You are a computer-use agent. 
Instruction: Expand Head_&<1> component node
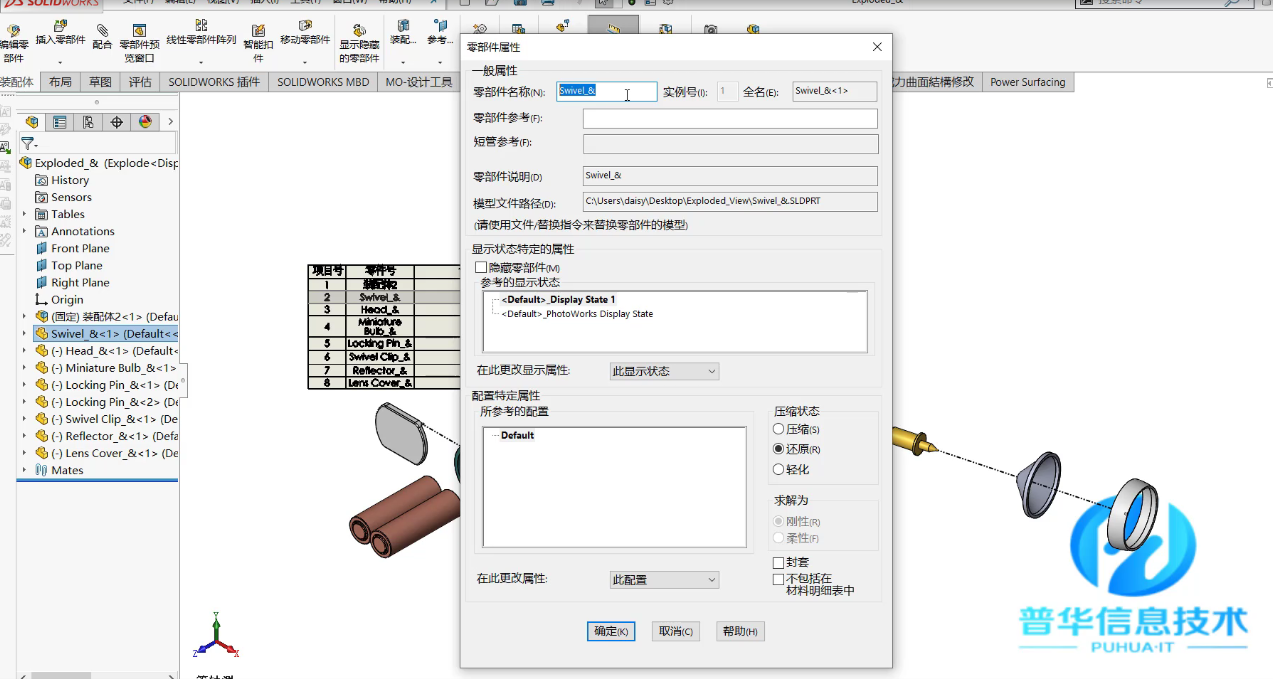point(25,351)
